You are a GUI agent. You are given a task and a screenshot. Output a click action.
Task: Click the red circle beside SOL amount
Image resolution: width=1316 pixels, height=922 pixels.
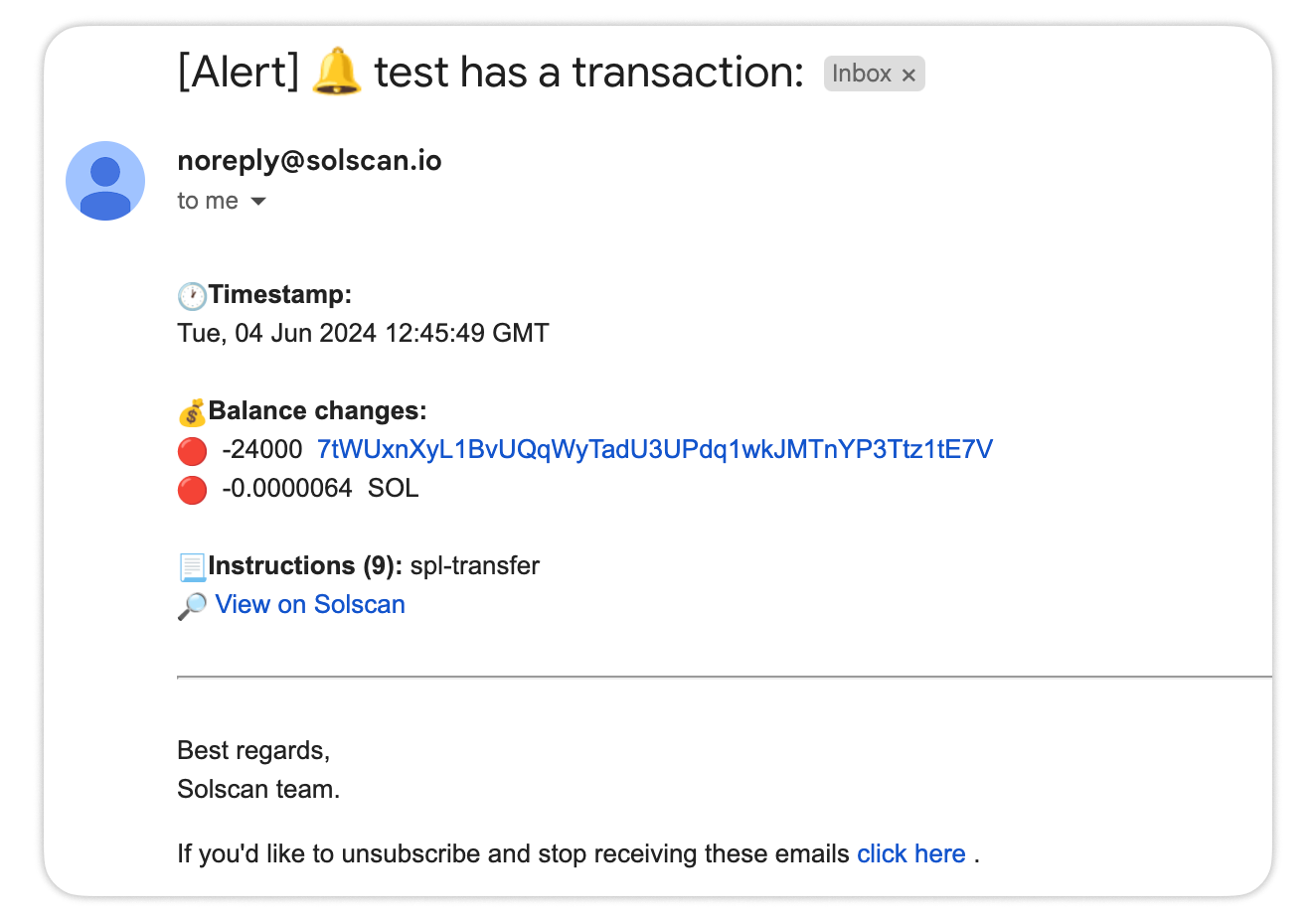(192, 490)
